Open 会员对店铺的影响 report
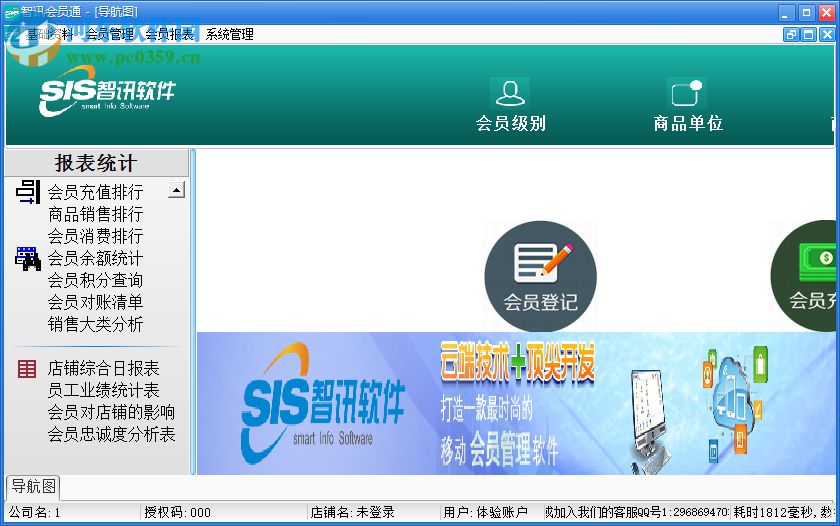840x526 pixels. (111, 412)
